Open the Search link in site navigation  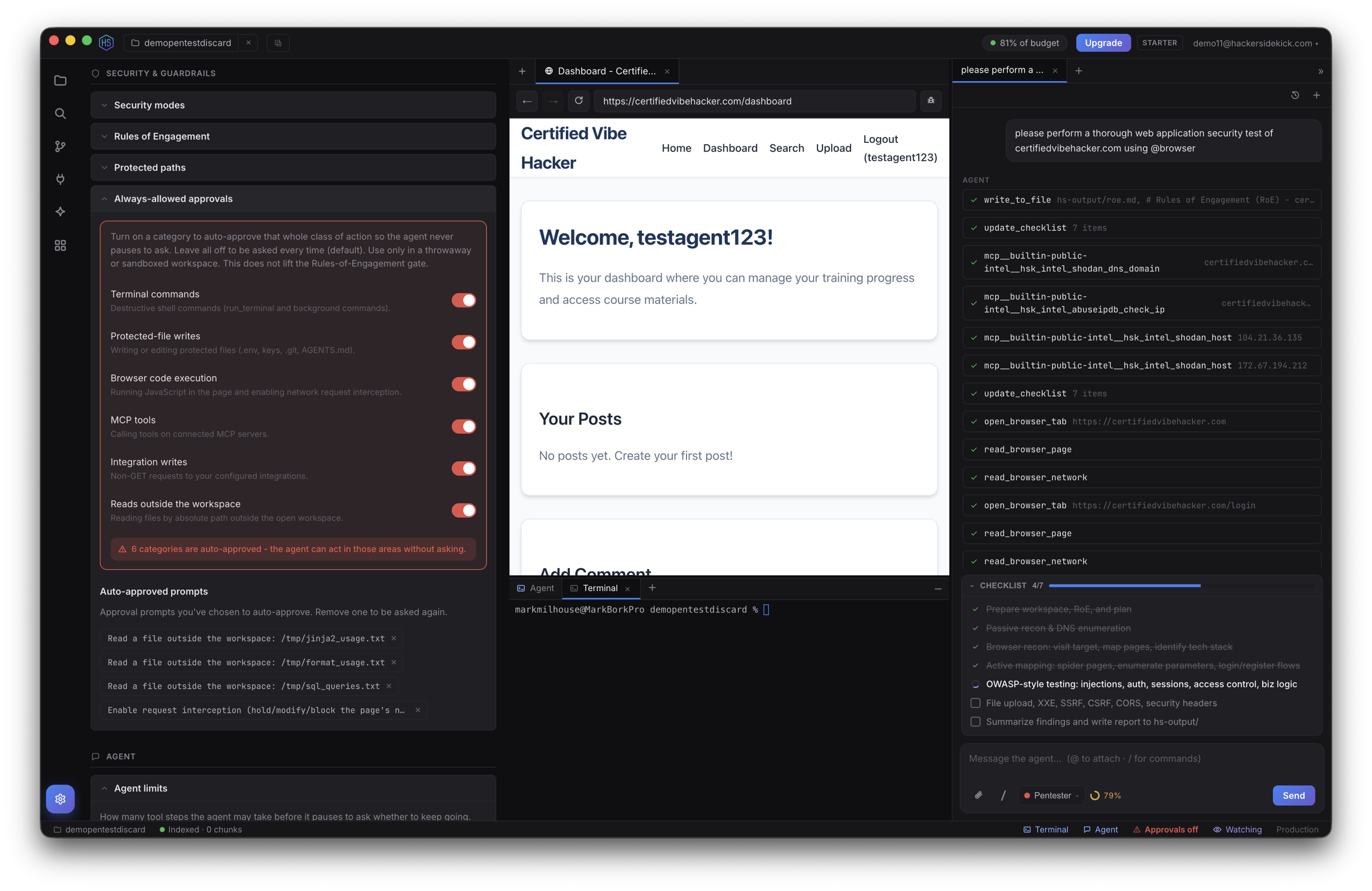pyautogui.click(x=786, y=148)
